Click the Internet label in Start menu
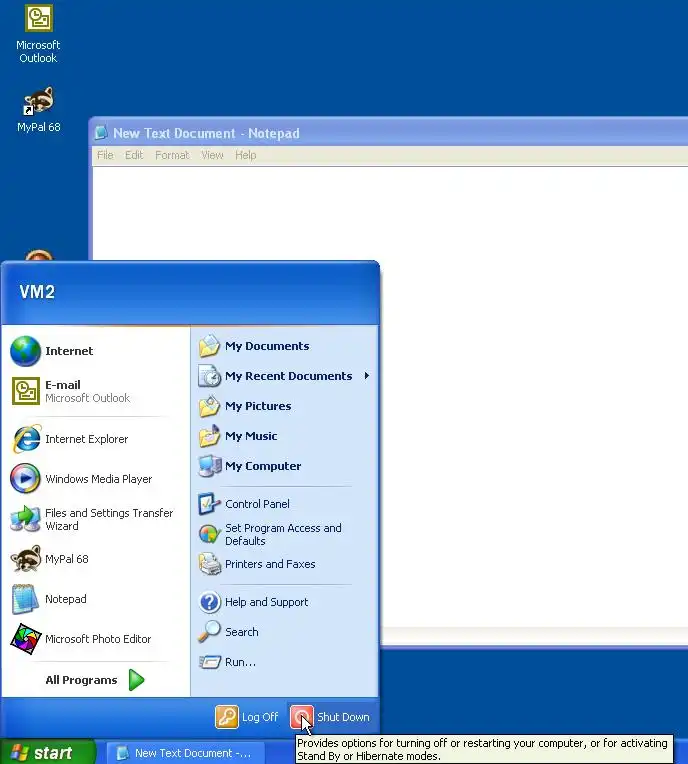688x764 pixels. point(69,351)
